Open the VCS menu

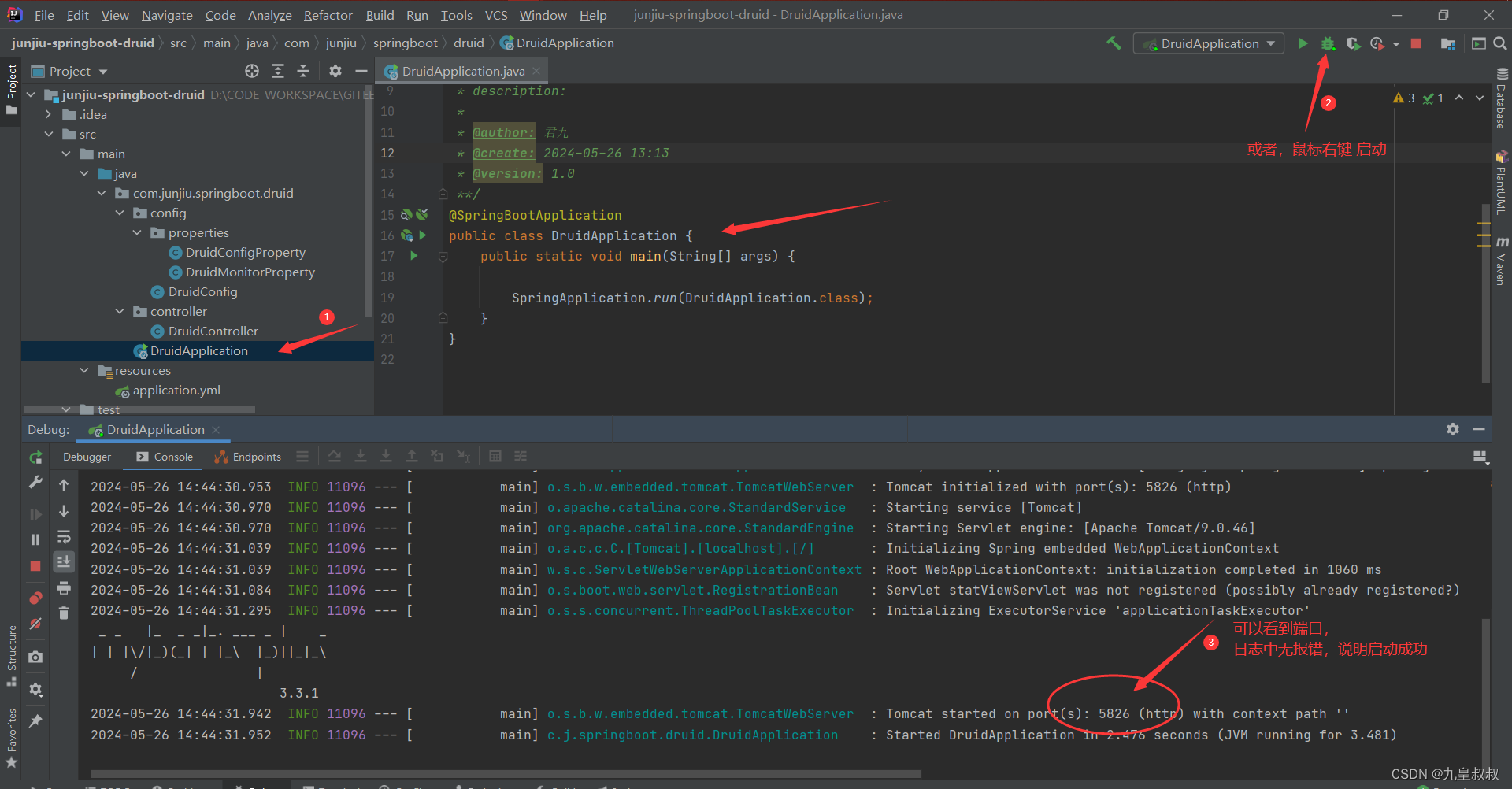(496, 15)
